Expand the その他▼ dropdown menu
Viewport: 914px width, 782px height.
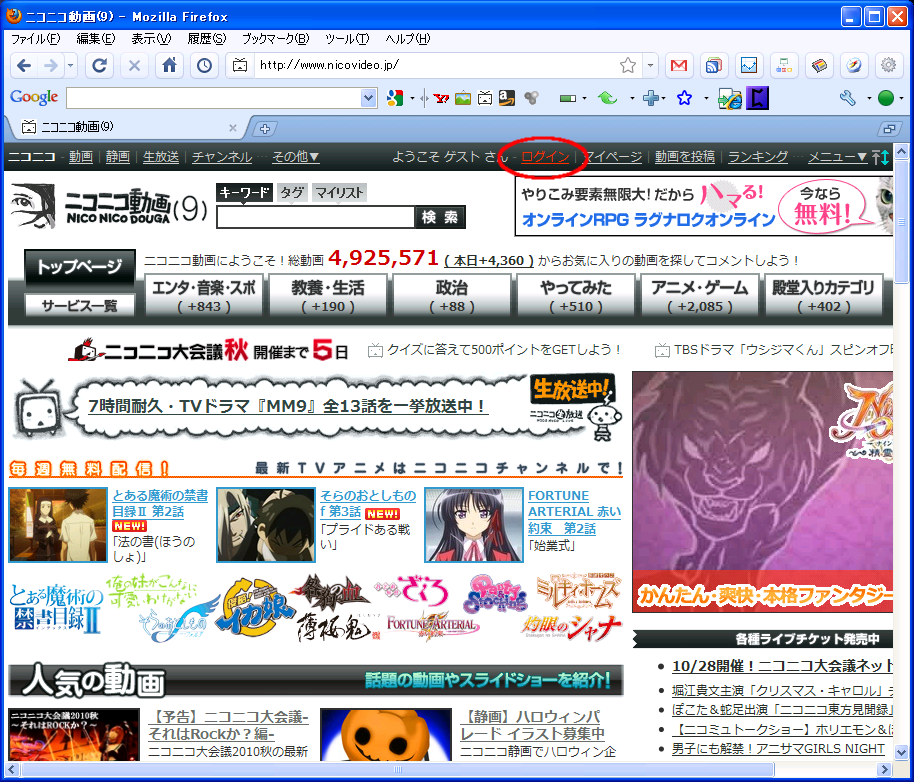click(x=295, y=157)
